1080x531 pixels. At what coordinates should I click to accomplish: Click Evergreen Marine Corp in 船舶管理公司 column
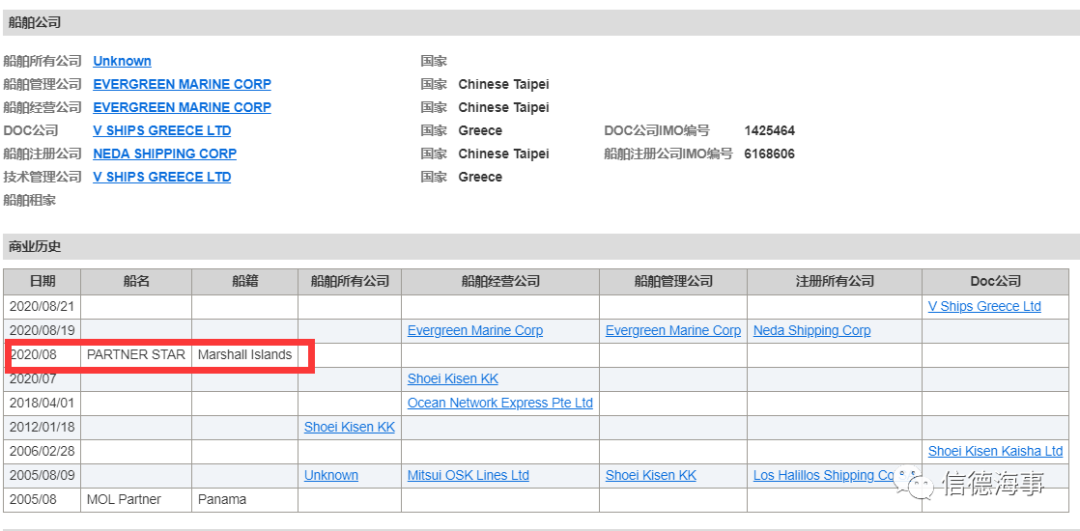[x=673, y=331]
